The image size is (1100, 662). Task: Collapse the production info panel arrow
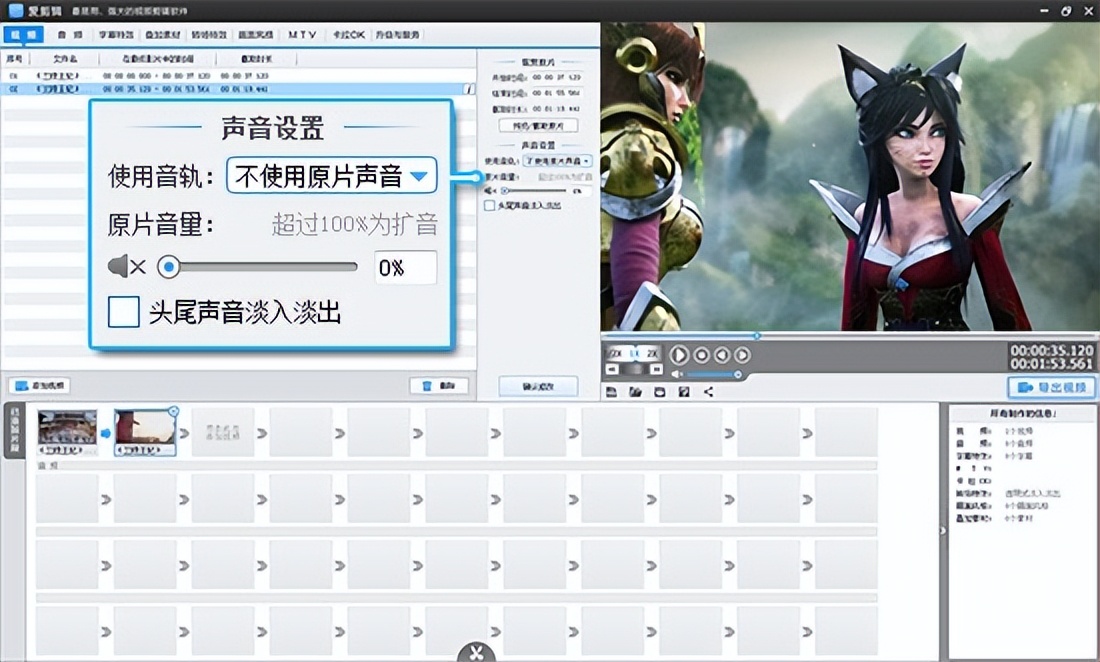(x=943, y=531)
